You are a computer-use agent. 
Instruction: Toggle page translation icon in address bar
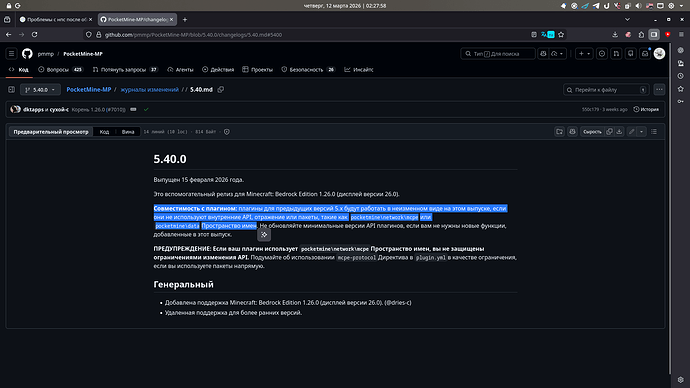click(547, 34)
